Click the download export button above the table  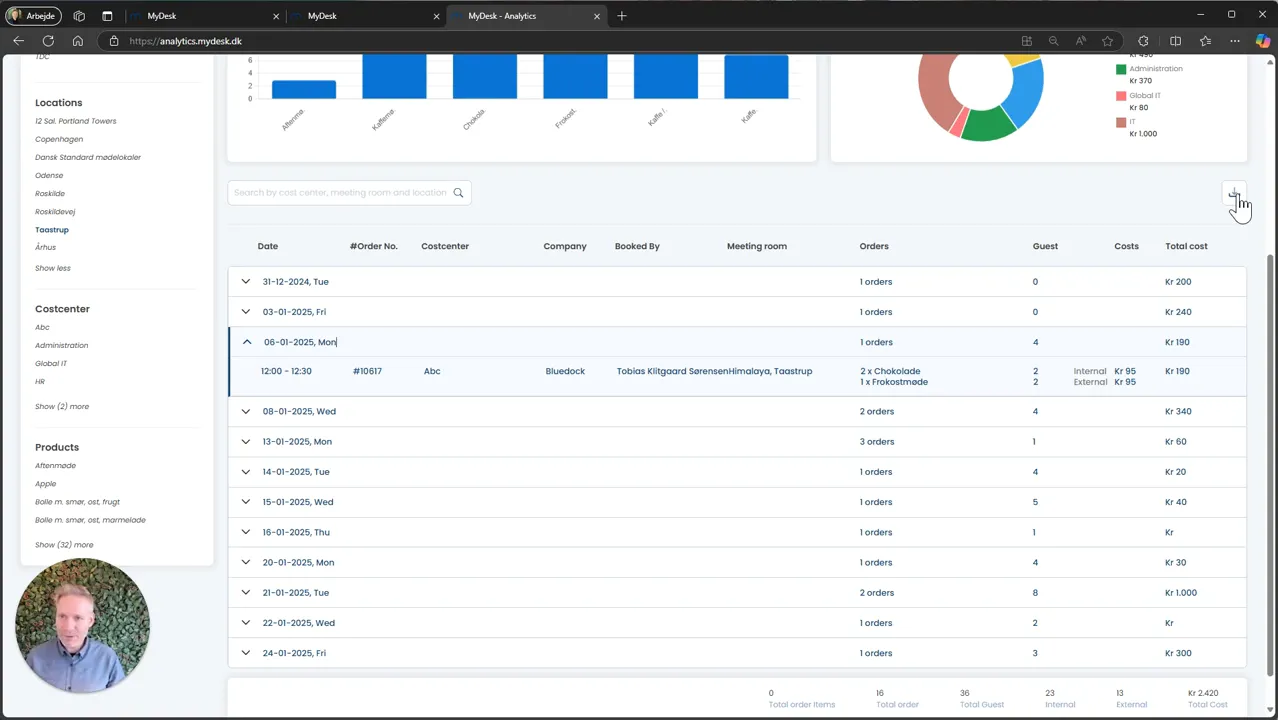pyautogui.click(x=1234, y=193)
